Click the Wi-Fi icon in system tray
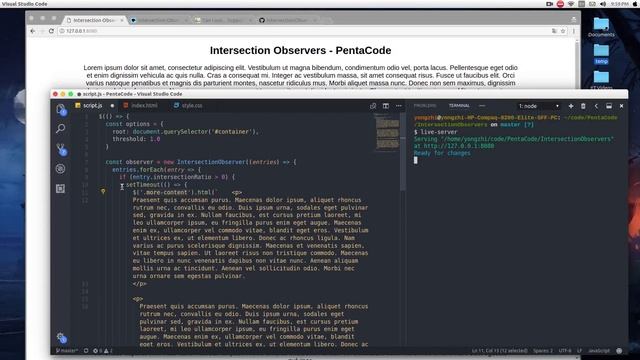This screenshot has width=640, height=360. [571, 4]
